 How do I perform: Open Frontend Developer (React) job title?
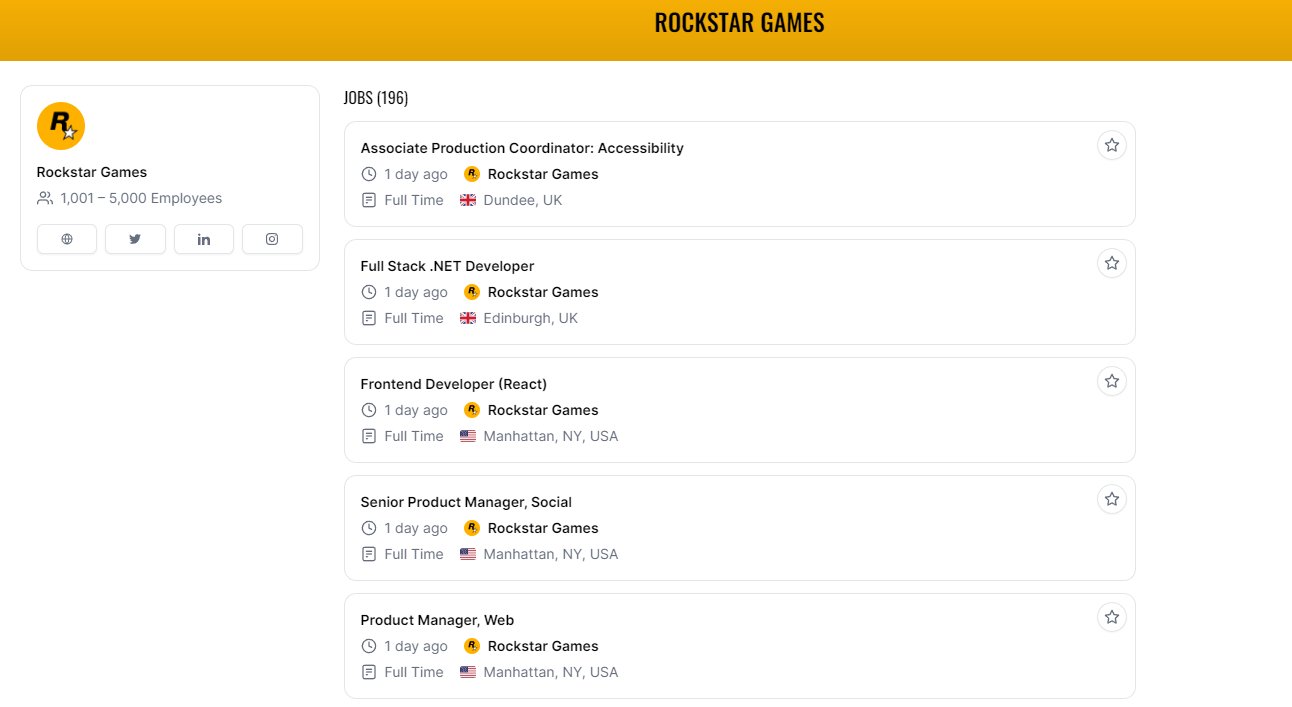tap(453, 384)
